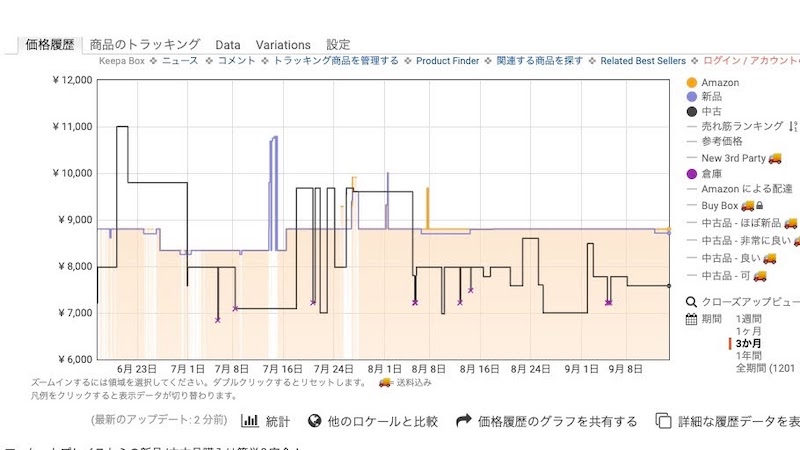Open the Data tab
800x450 pixels.
point(228,45)
